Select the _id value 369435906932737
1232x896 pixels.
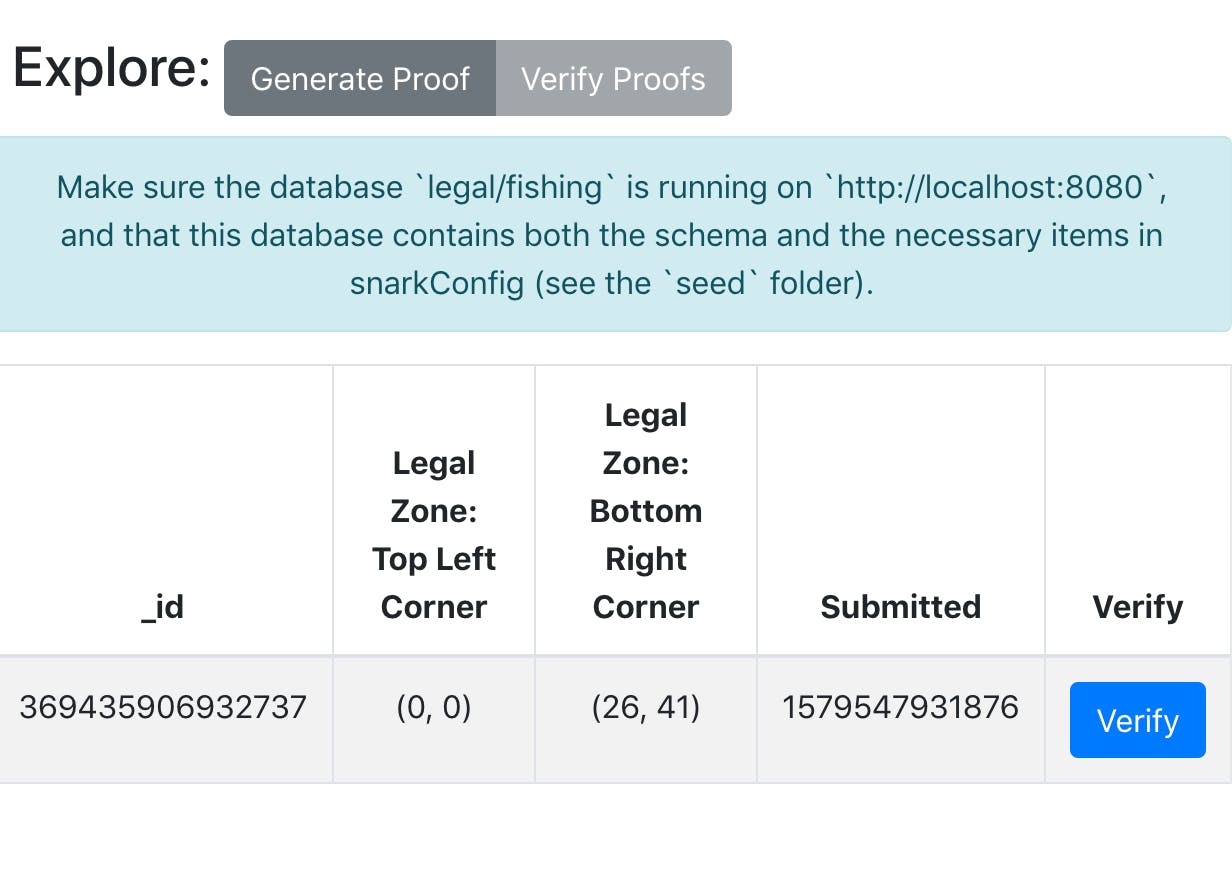(x=163, y=708)
